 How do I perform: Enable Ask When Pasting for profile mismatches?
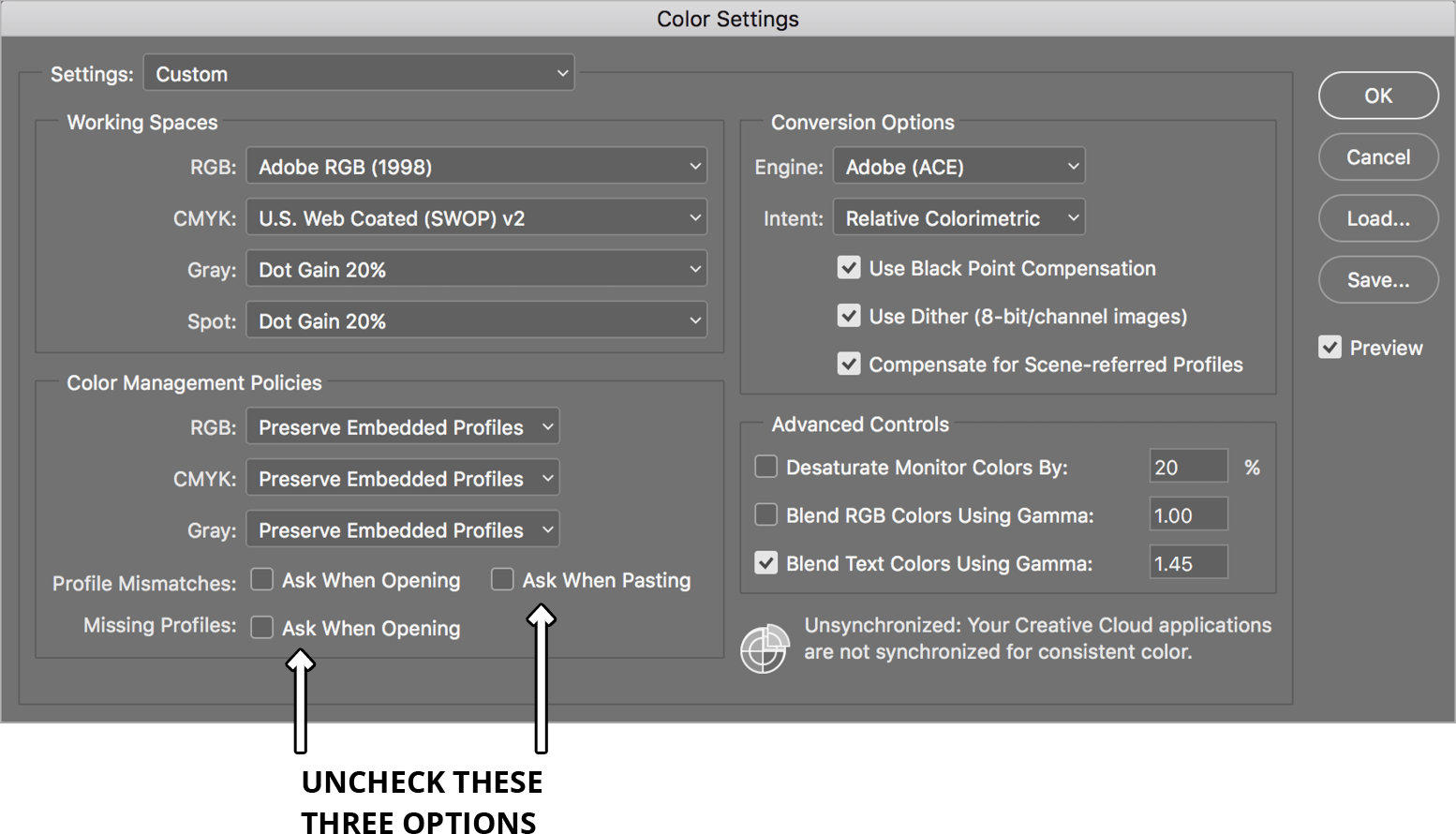tap(502, 579)
